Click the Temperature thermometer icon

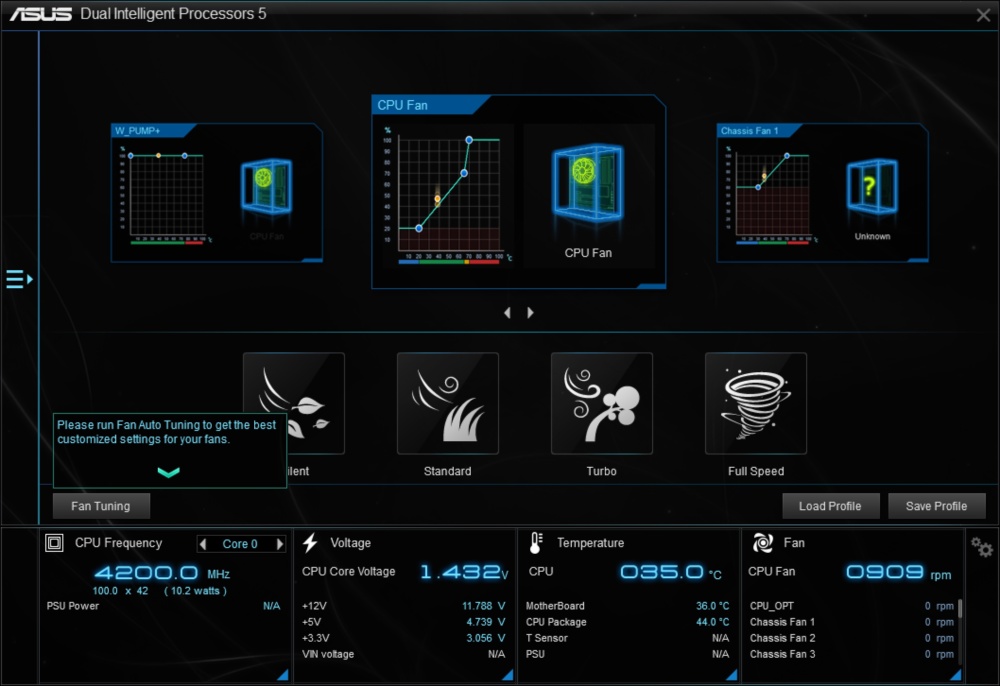point(536,543)
